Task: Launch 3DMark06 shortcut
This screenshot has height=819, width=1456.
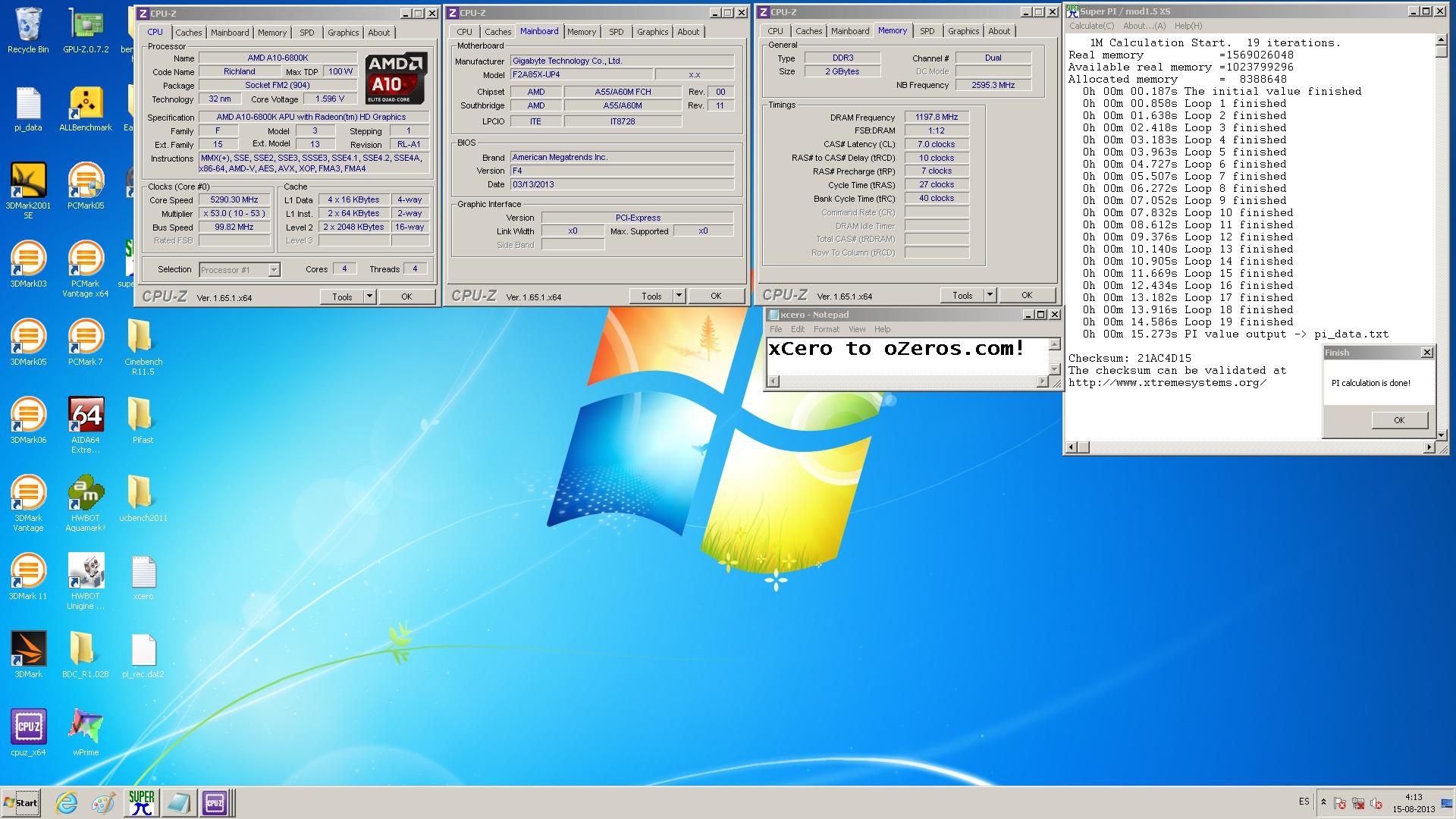Action: 28,420
